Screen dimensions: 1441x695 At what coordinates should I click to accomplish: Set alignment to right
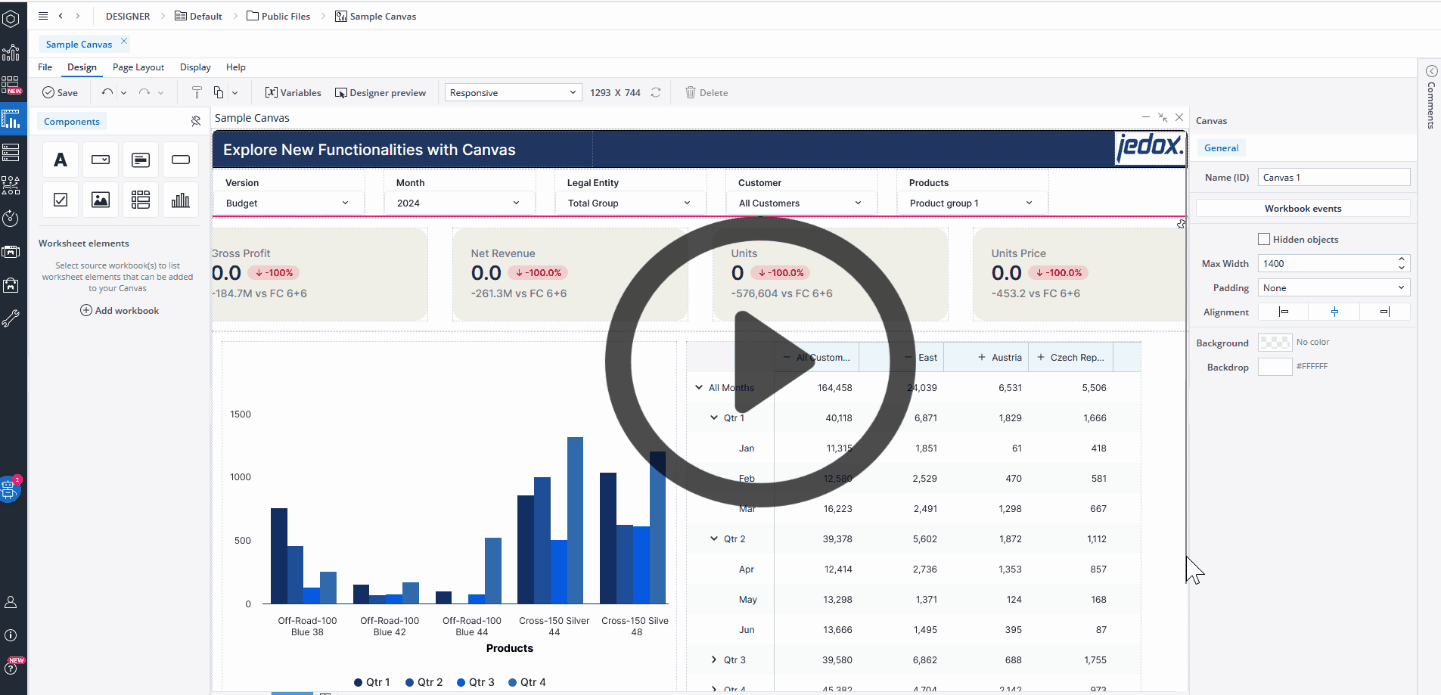[1384, 312]
